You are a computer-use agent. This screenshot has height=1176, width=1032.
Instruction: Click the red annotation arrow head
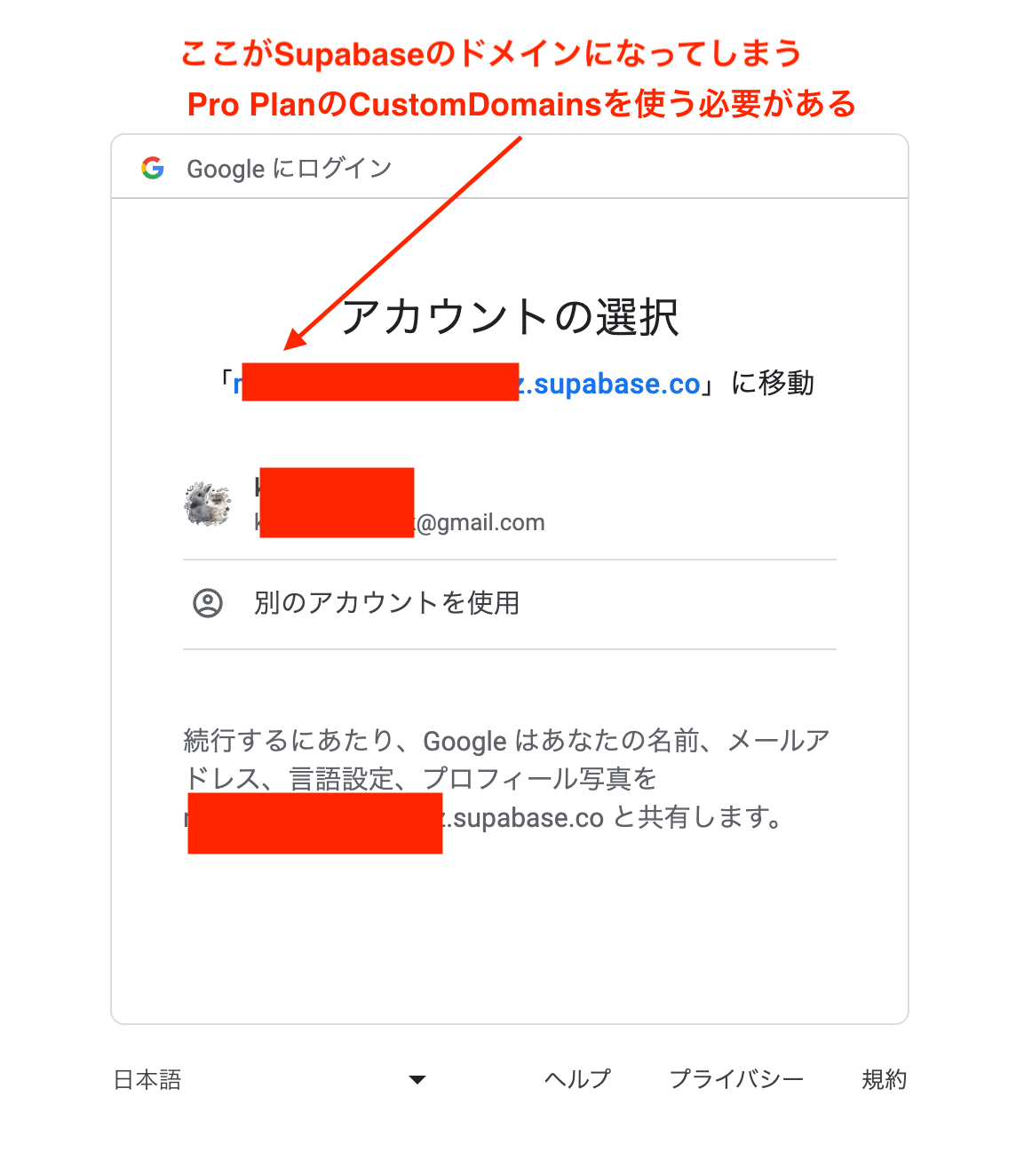point(295,338)
